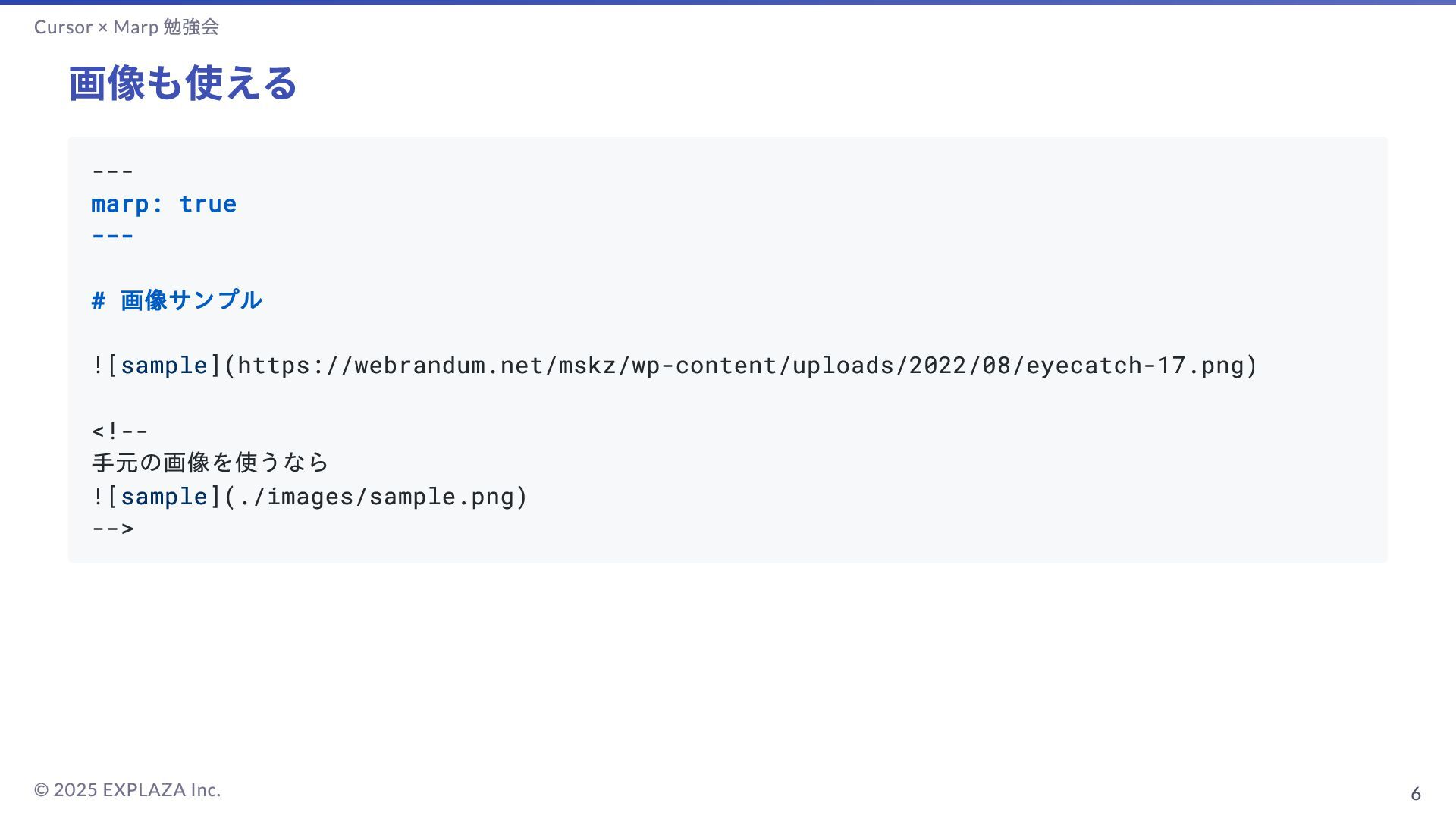Click the first --- line in code block
This screenshot has height=819, width=1456.
(112, 171)
